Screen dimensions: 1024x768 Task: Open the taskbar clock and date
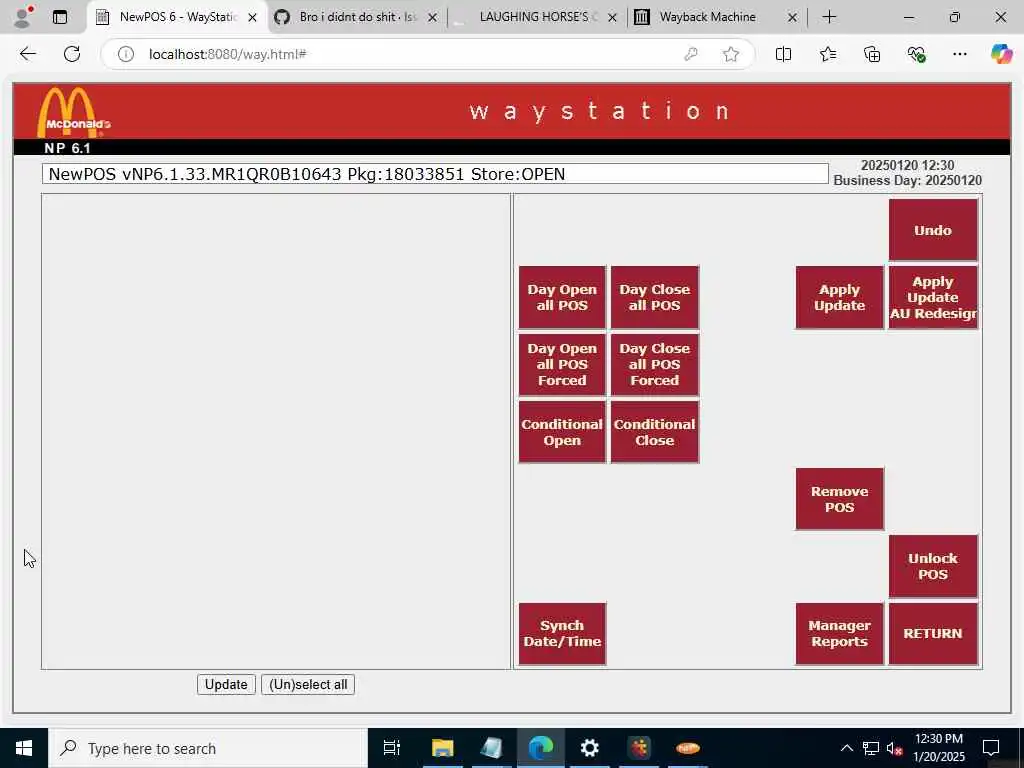click(939, 748)
